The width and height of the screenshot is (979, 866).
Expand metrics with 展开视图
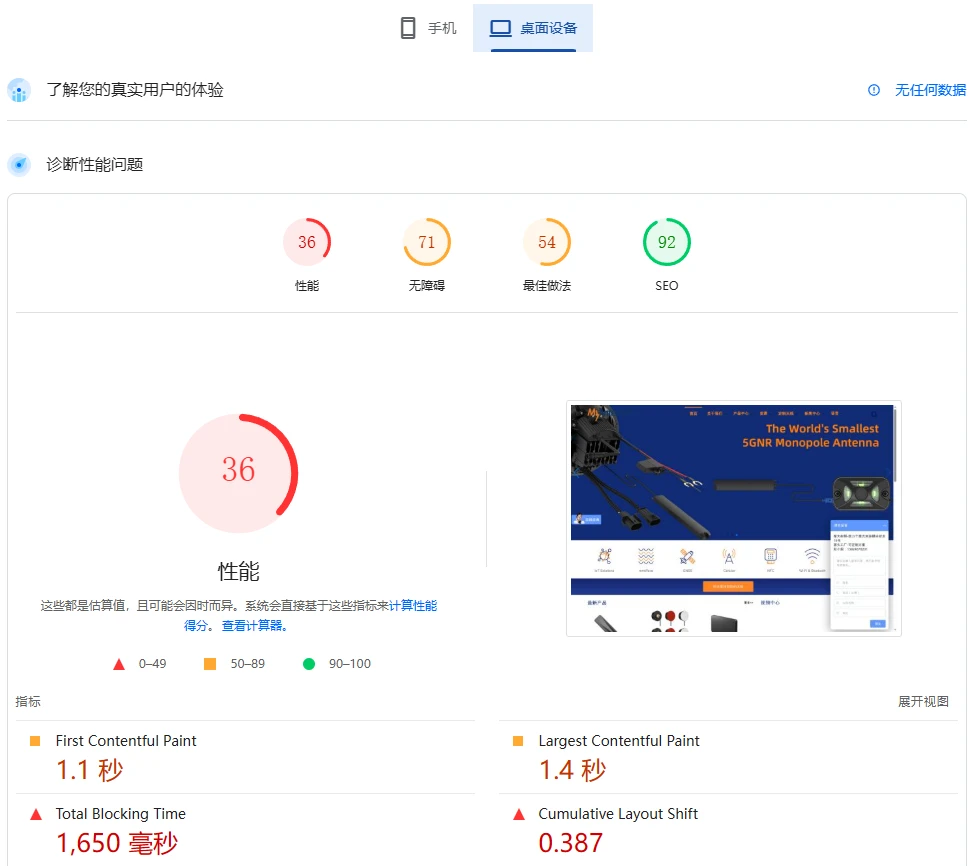point(923,702)
